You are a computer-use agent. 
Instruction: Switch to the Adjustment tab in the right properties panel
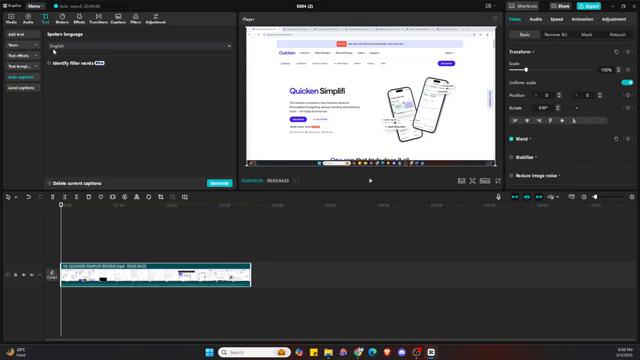click(614, 19)
